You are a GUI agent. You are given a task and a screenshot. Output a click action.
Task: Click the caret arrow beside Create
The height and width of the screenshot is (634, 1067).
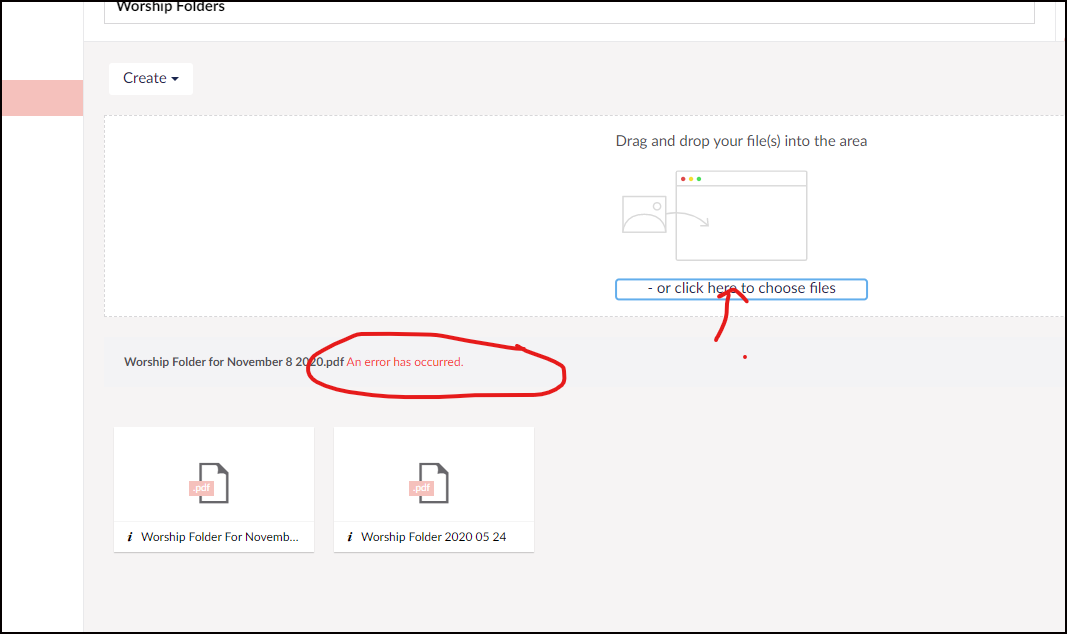click(x=175, y=79)
